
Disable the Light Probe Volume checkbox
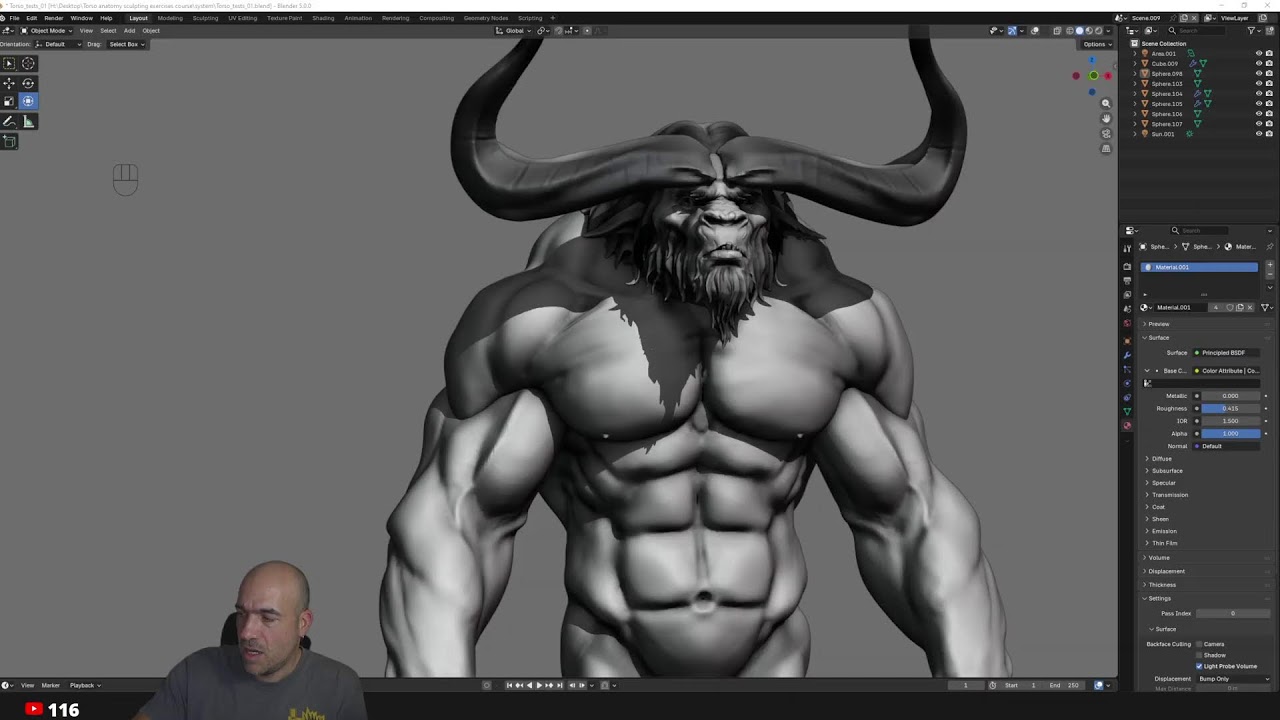1200,666
